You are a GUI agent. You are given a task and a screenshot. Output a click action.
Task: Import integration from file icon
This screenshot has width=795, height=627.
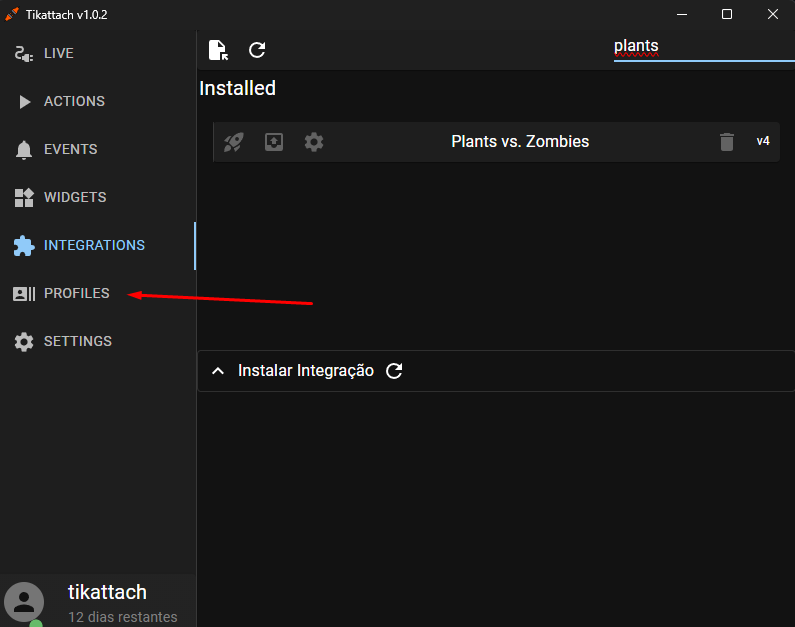(x=219, y=50)
